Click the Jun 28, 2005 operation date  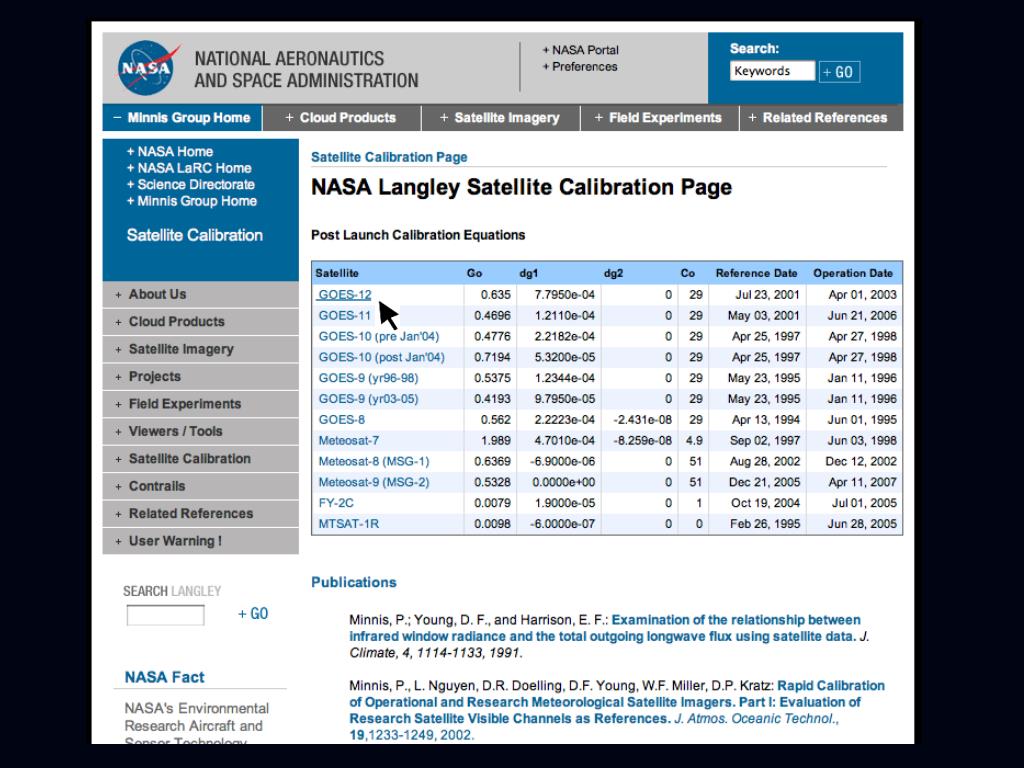862,524
